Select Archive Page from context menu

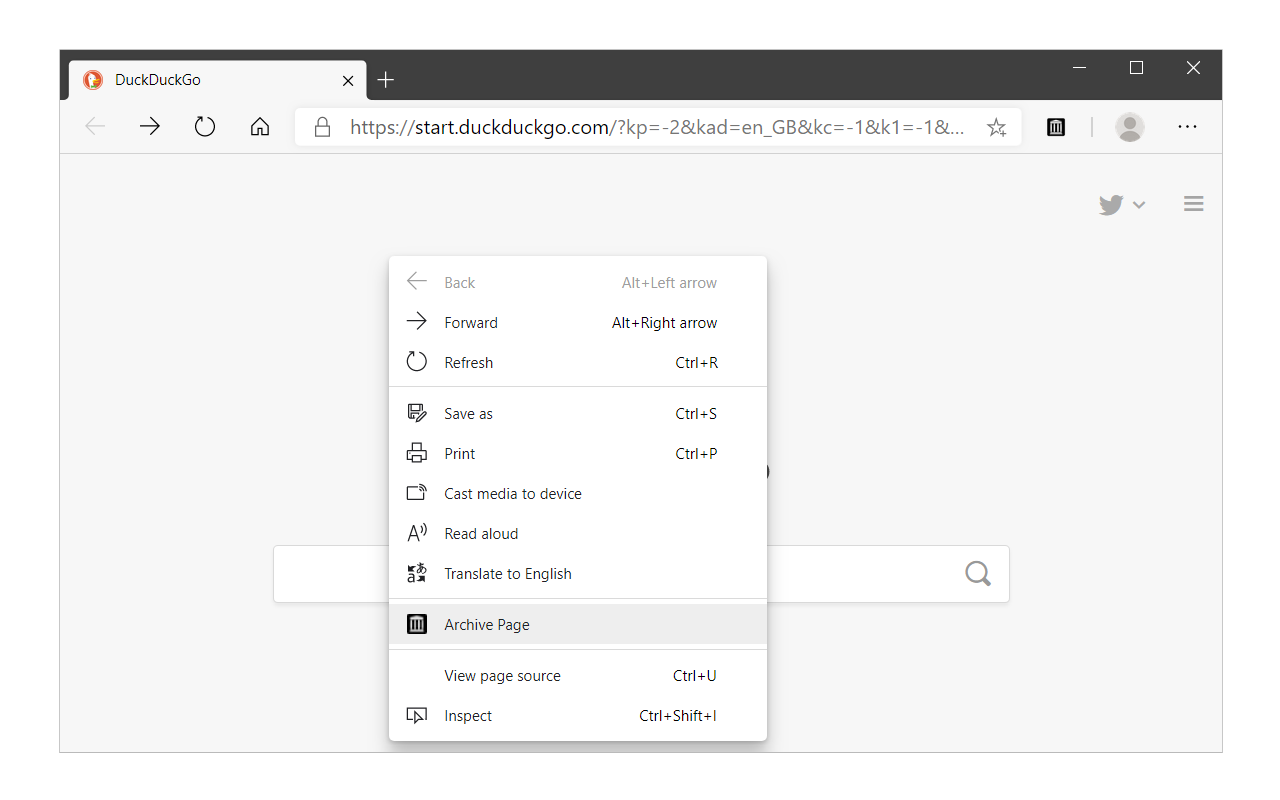tap(487, 625)
